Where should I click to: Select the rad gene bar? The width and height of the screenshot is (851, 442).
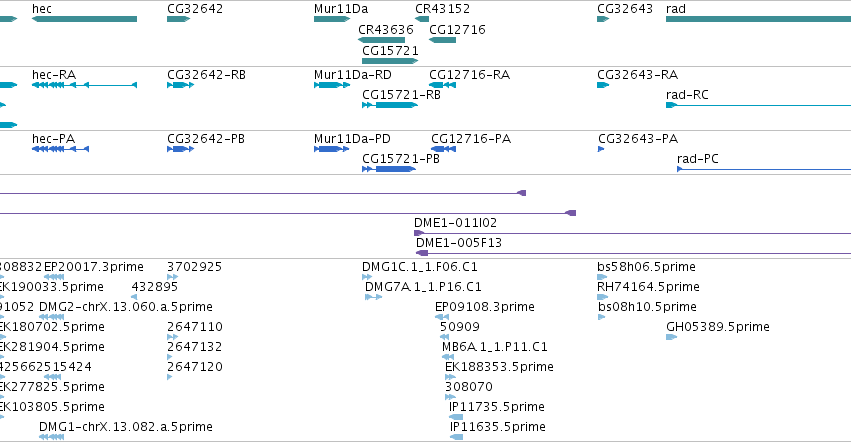click(758, 19)
